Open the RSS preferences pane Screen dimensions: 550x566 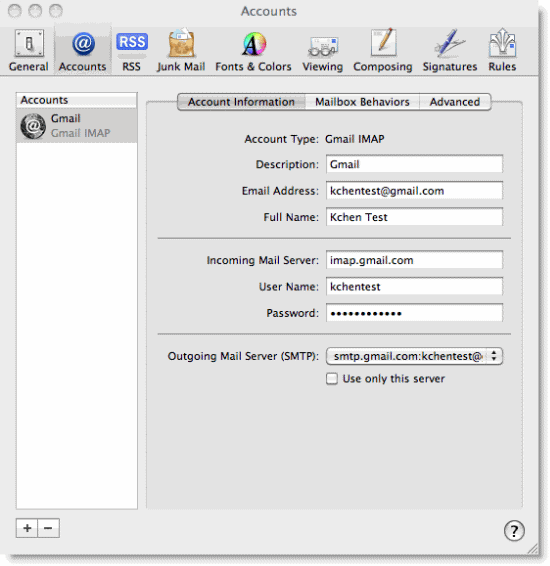tap(131, 51)
